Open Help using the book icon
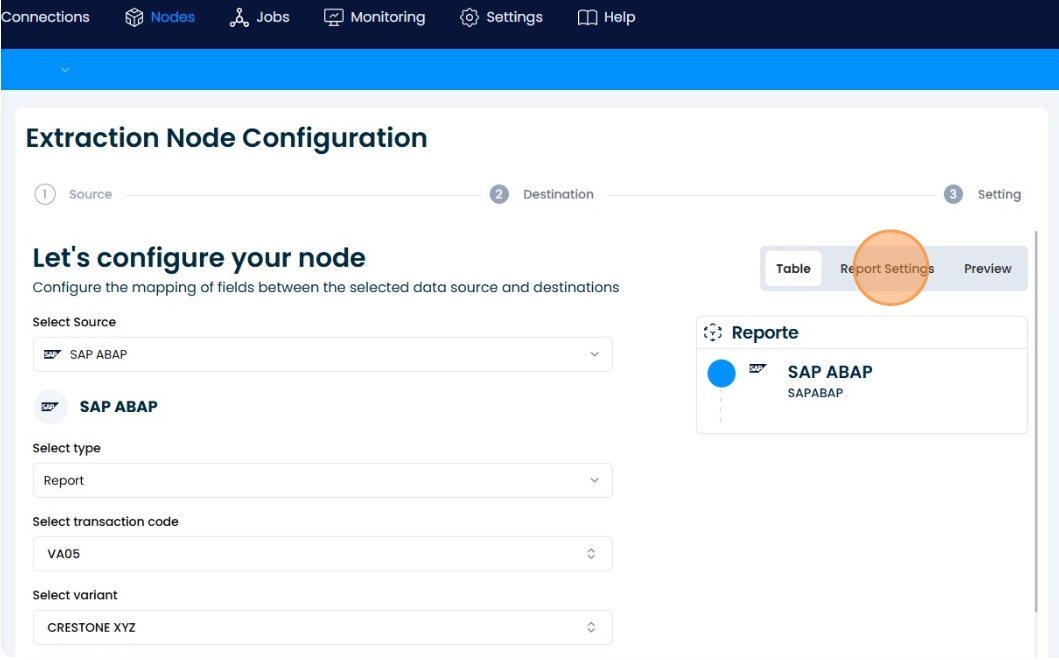 (x=590, y=16)
